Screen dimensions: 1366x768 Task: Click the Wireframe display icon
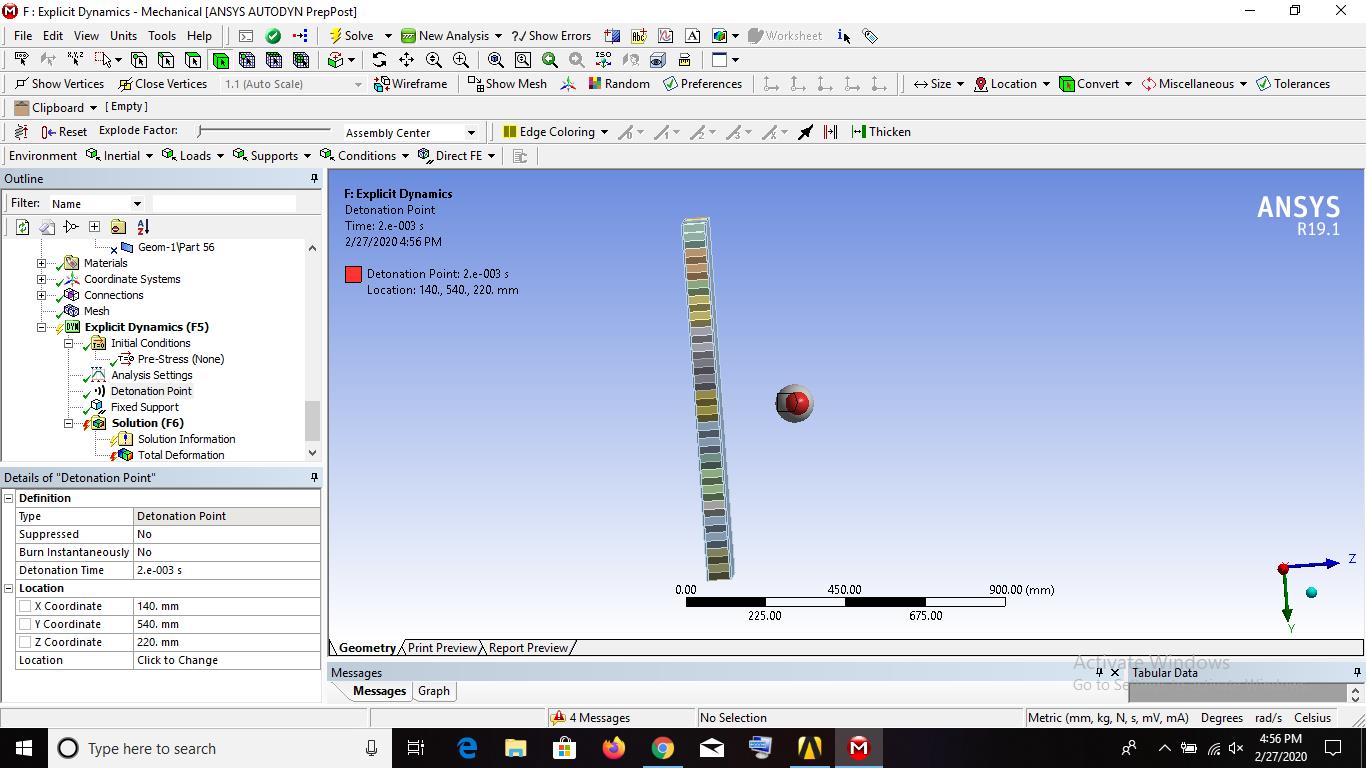(x=381, y=84)
